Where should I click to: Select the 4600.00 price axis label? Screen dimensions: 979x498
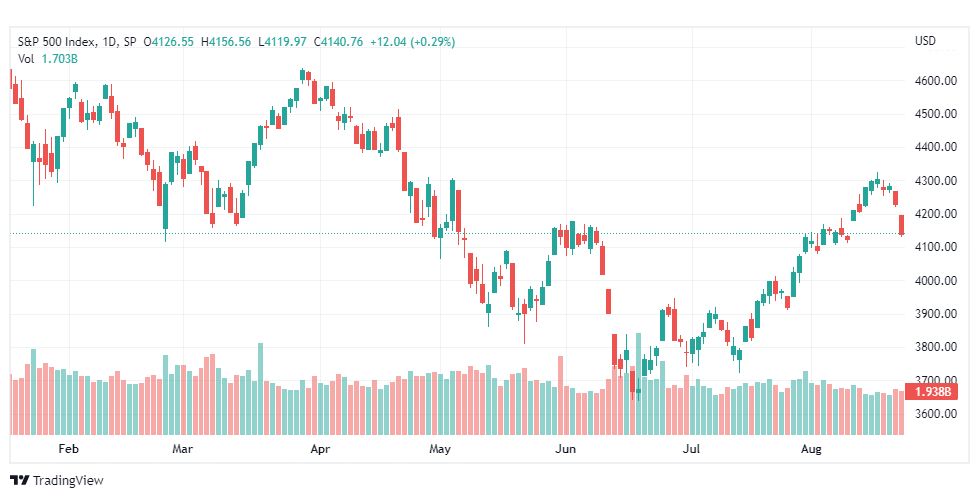point(937,81)
